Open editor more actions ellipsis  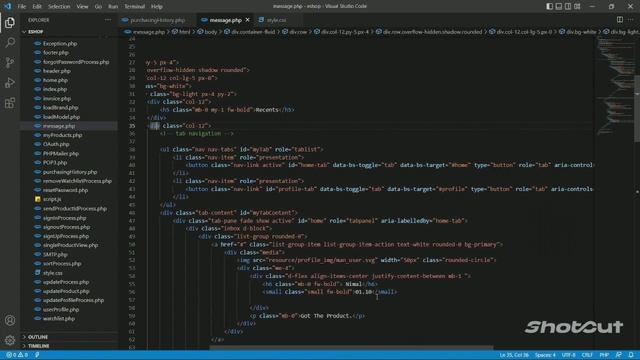coord(631,20)
